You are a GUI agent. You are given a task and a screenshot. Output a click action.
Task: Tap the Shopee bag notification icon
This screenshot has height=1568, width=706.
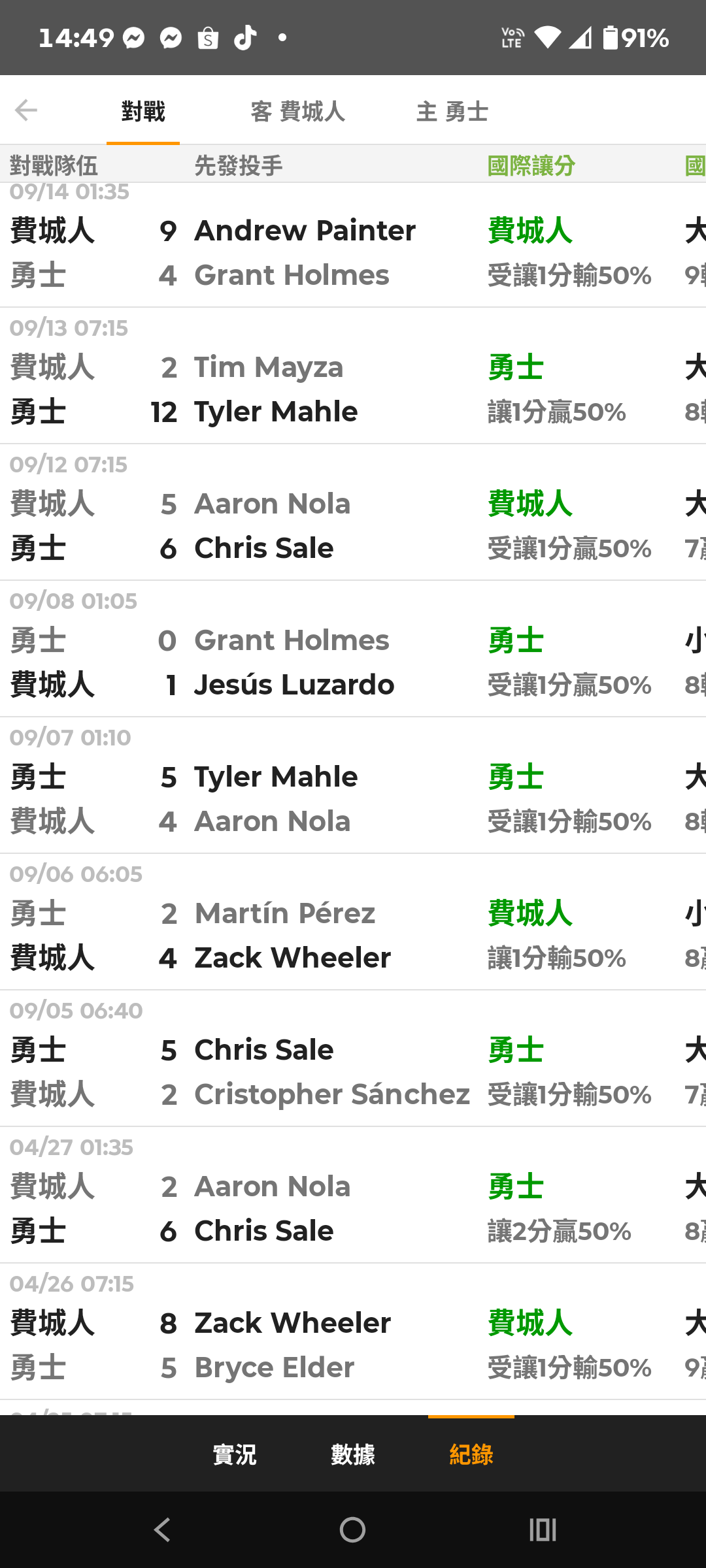click(x=208, y=39)
